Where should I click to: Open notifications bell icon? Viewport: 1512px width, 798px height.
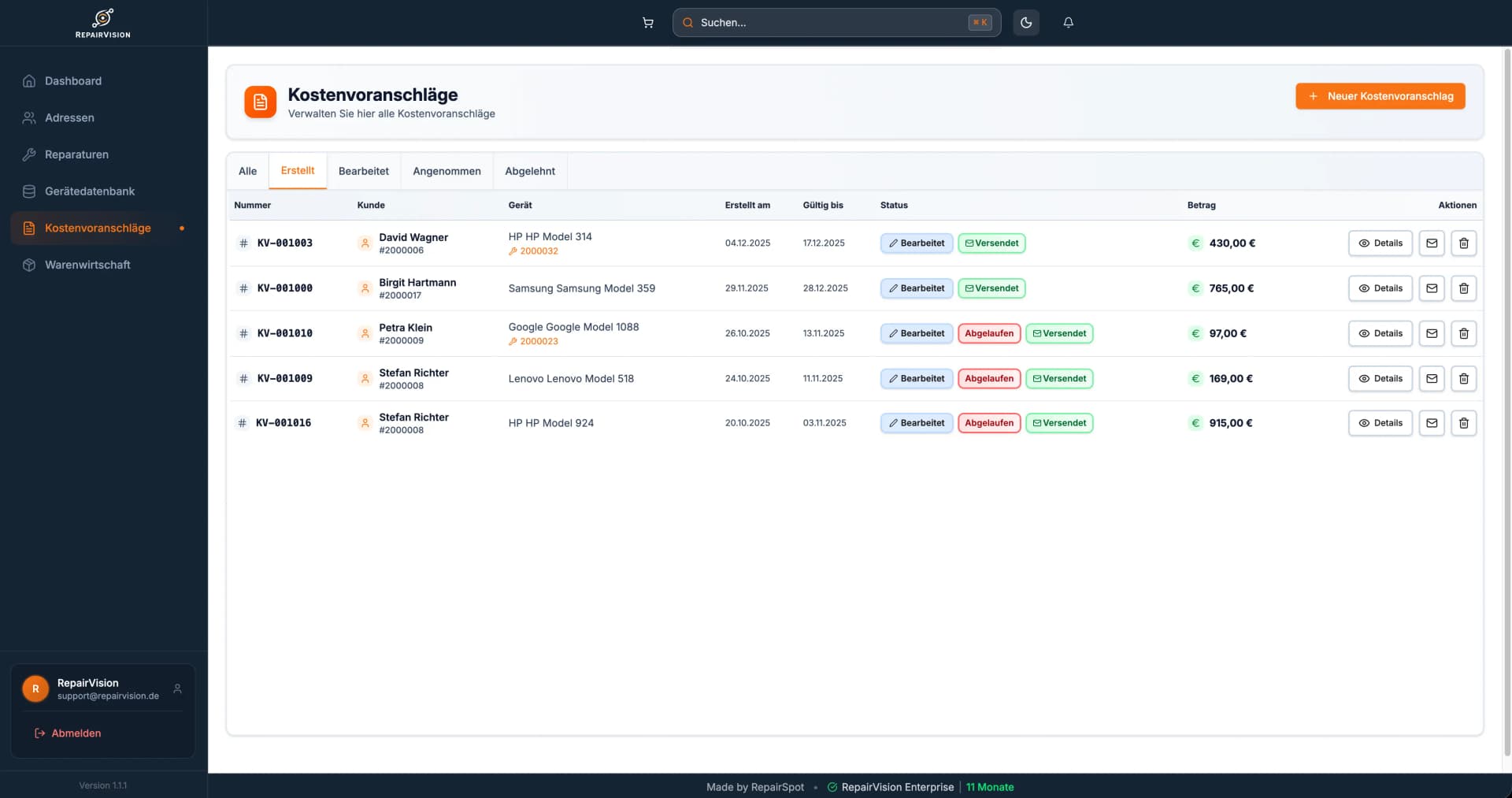(x=1068, y=23)
